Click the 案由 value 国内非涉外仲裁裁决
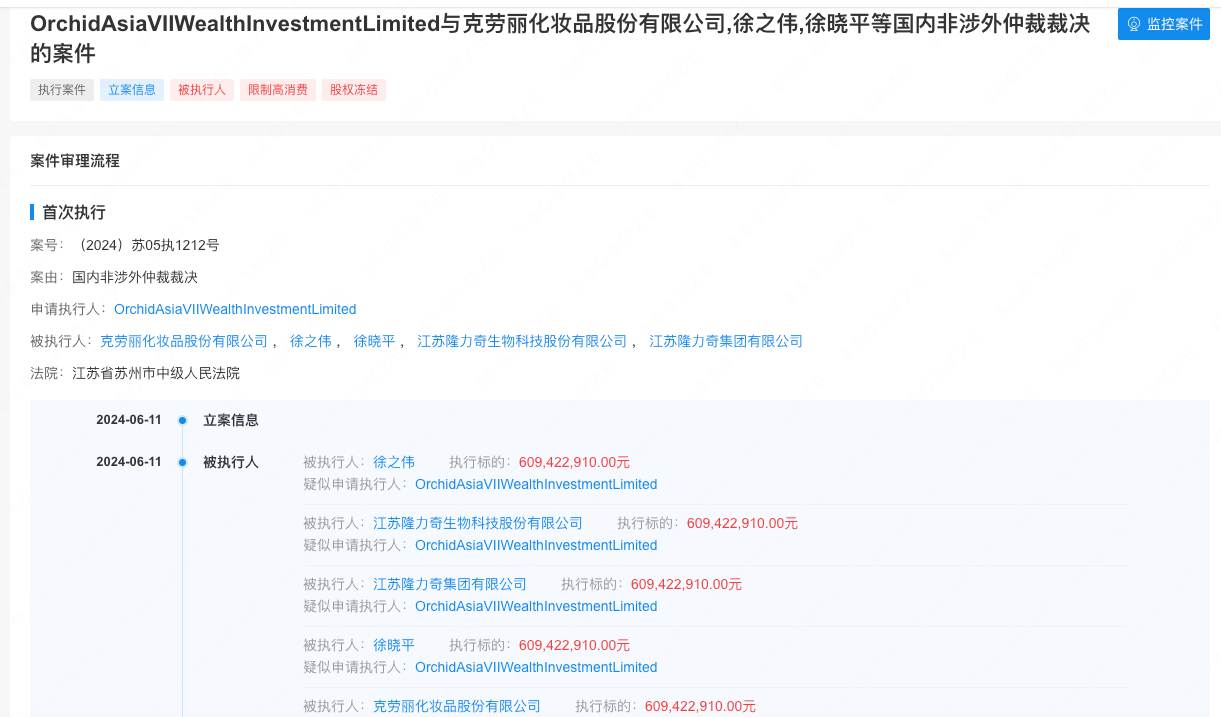Screen dimensions: 1221x717 pos(135,277)
